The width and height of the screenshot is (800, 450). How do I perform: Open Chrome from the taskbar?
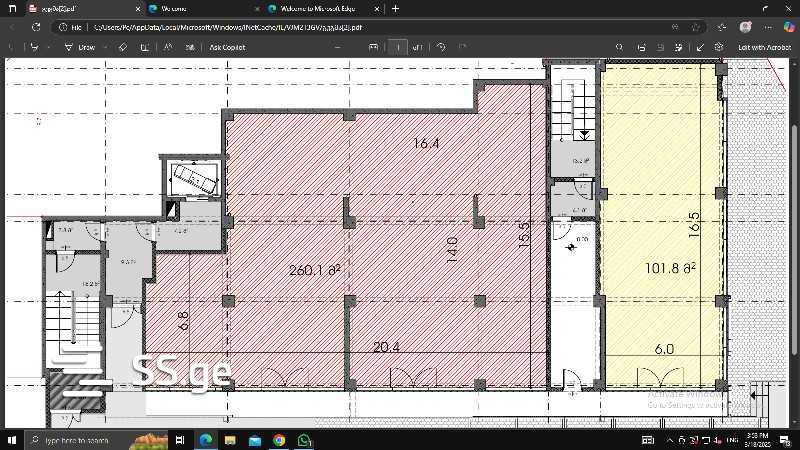coord(279,440)
